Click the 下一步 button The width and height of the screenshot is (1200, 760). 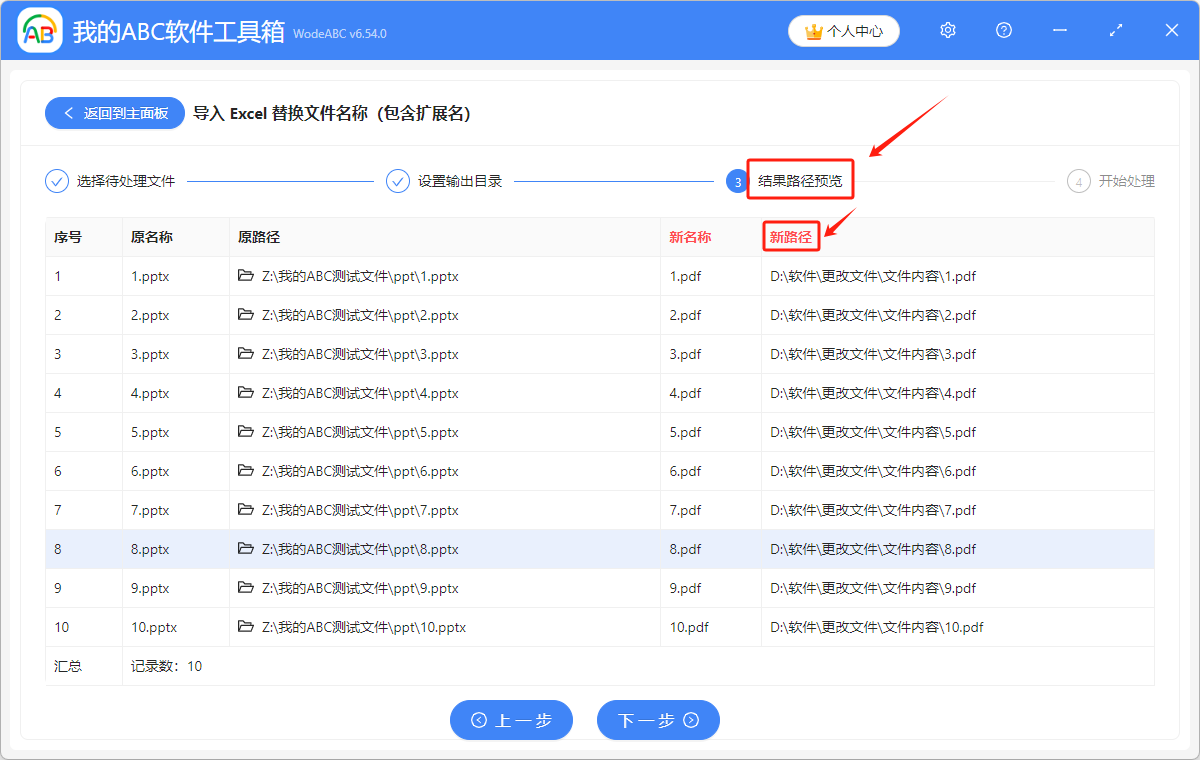click(658, 720)
